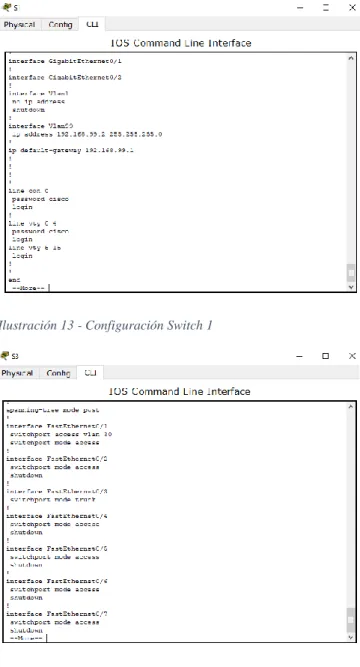Screen dimensions: 360x667
Task: Maximize the S3 window
Action: [x=326, y=356]
